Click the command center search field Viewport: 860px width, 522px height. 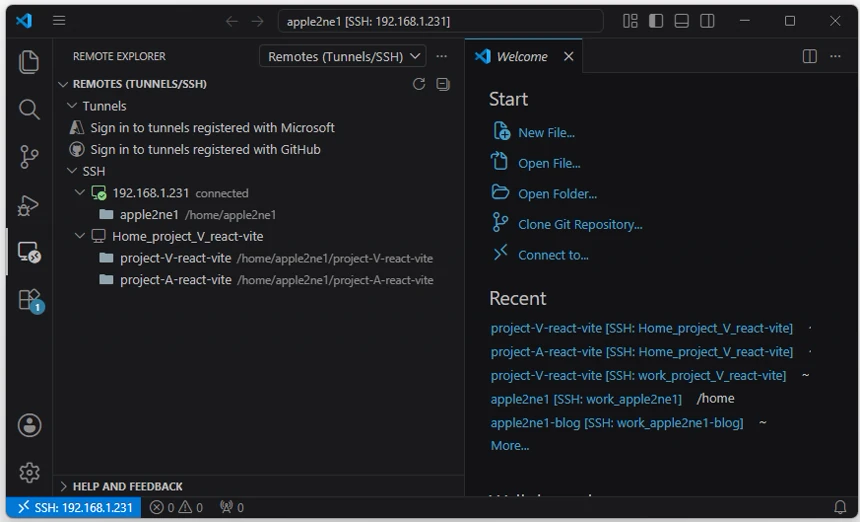point(441,21)
